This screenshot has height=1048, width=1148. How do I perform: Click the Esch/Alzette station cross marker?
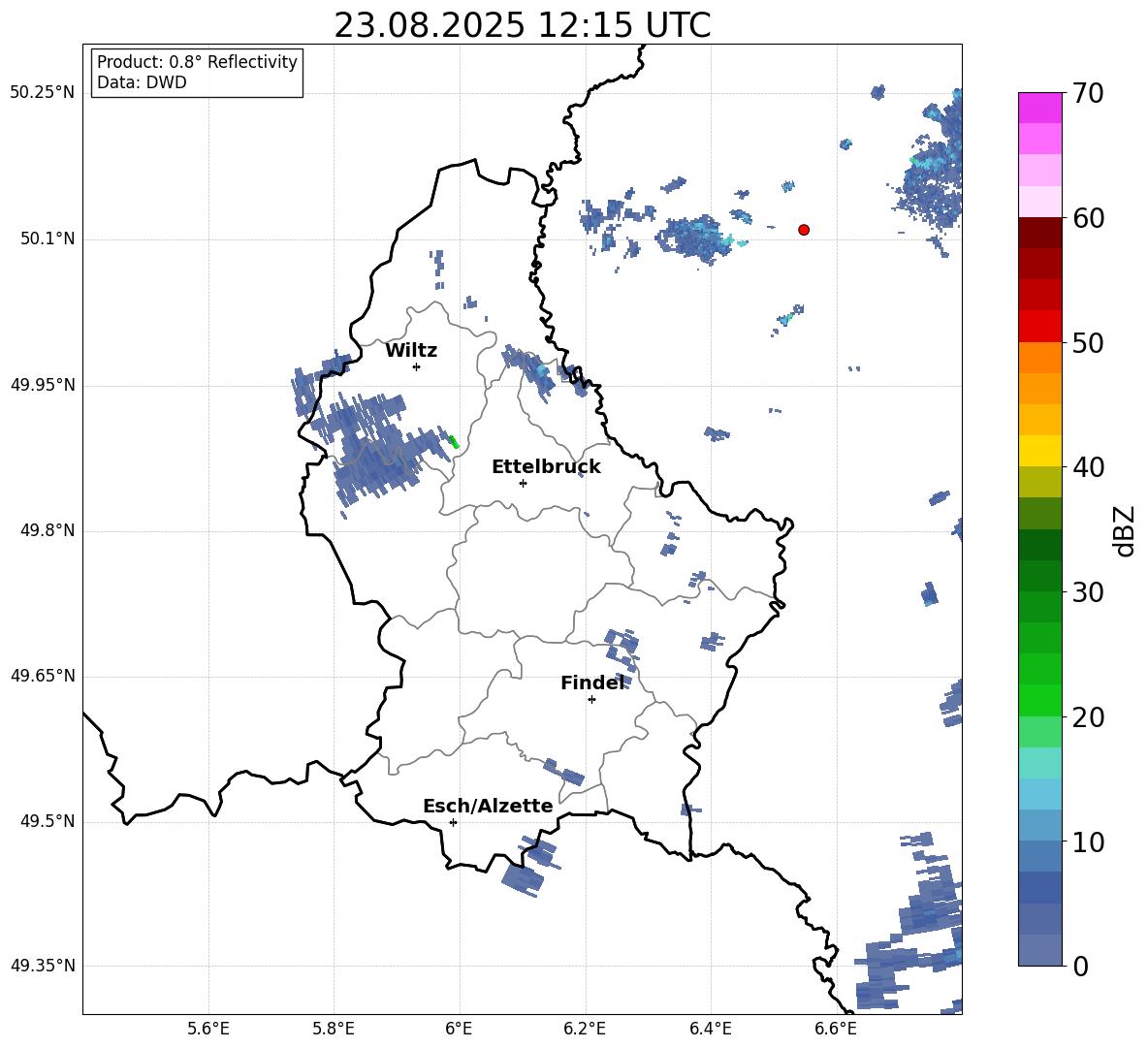click(x=453, y=822)
